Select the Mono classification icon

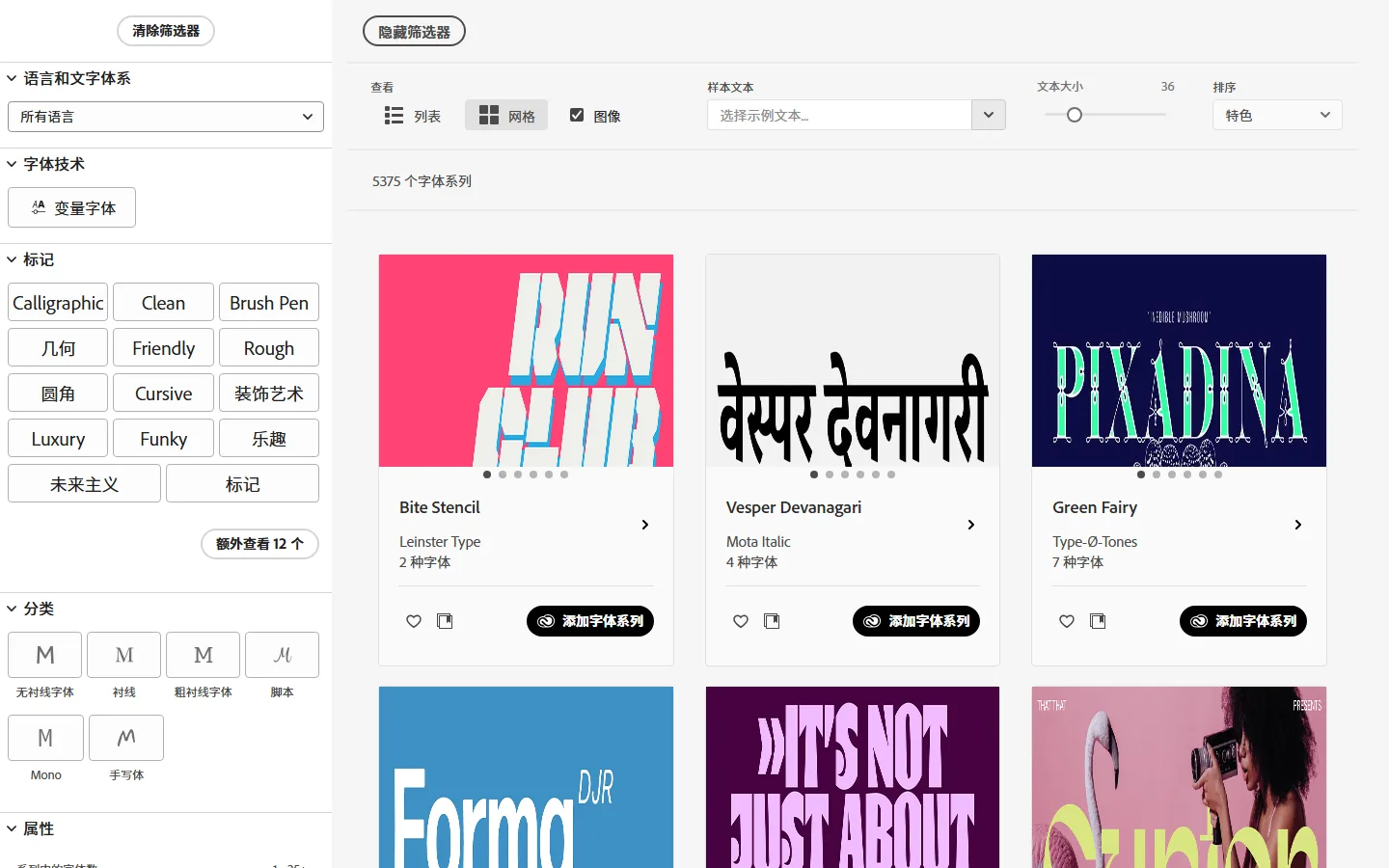(45, 738)
